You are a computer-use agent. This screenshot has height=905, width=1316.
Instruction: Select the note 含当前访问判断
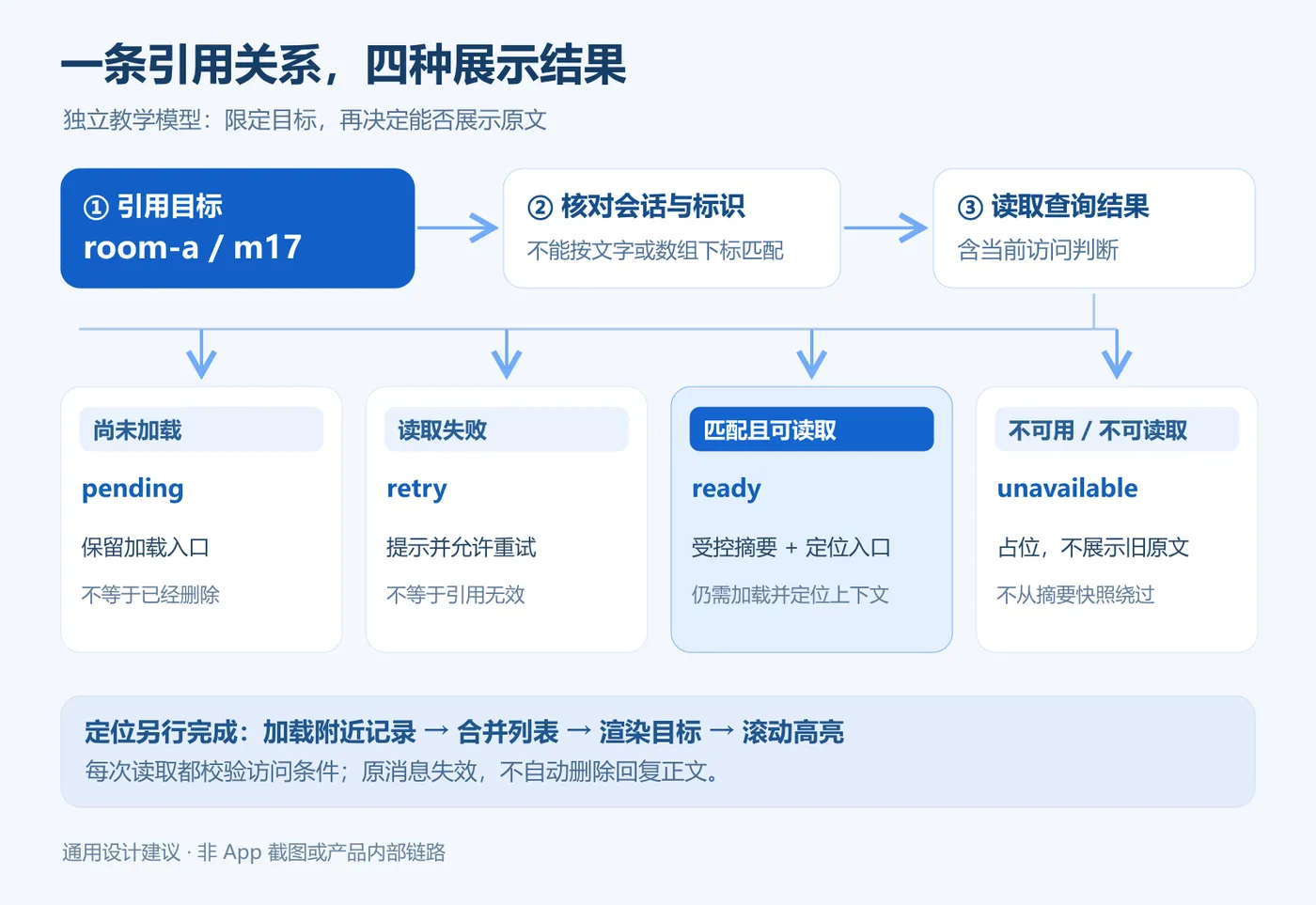(x=1038, y=250)
